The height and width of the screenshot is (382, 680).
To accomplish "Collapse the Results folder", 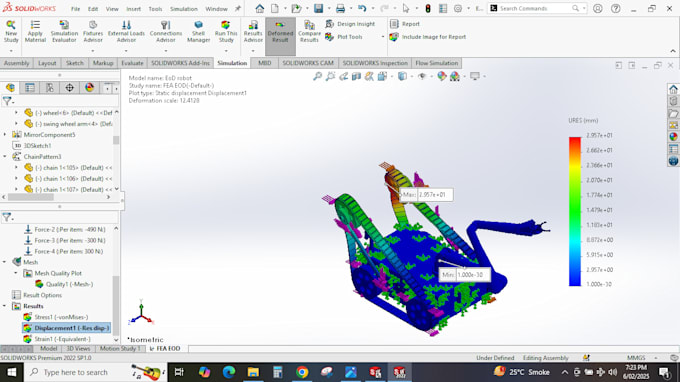I will coord(5,306).
